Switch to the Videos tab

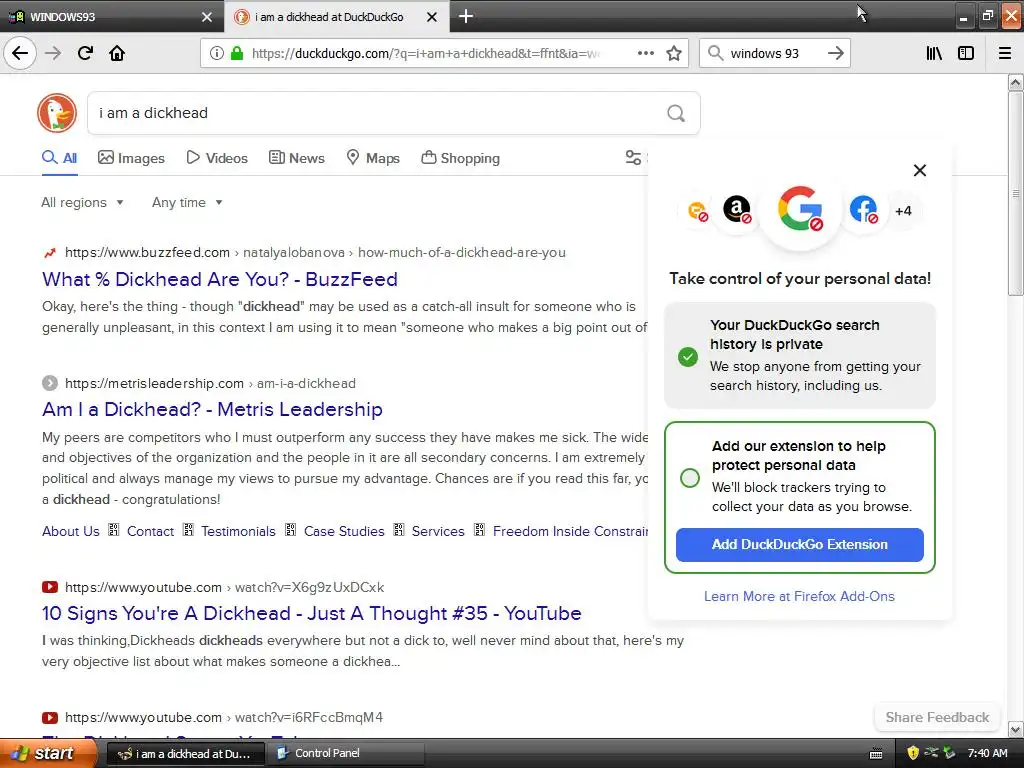pos(217,158)
